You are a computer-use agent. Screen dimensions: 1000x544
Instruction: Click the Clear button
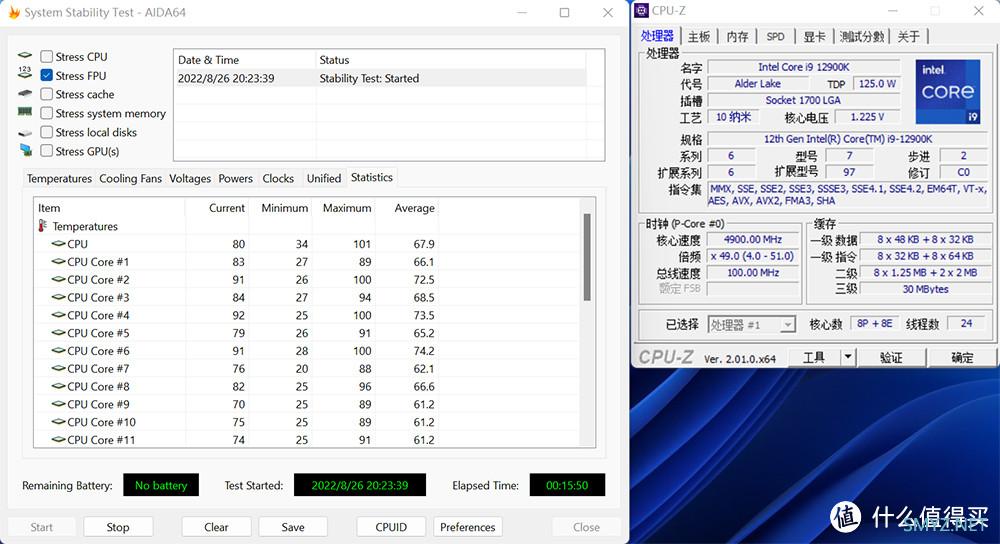click(216, 527)
